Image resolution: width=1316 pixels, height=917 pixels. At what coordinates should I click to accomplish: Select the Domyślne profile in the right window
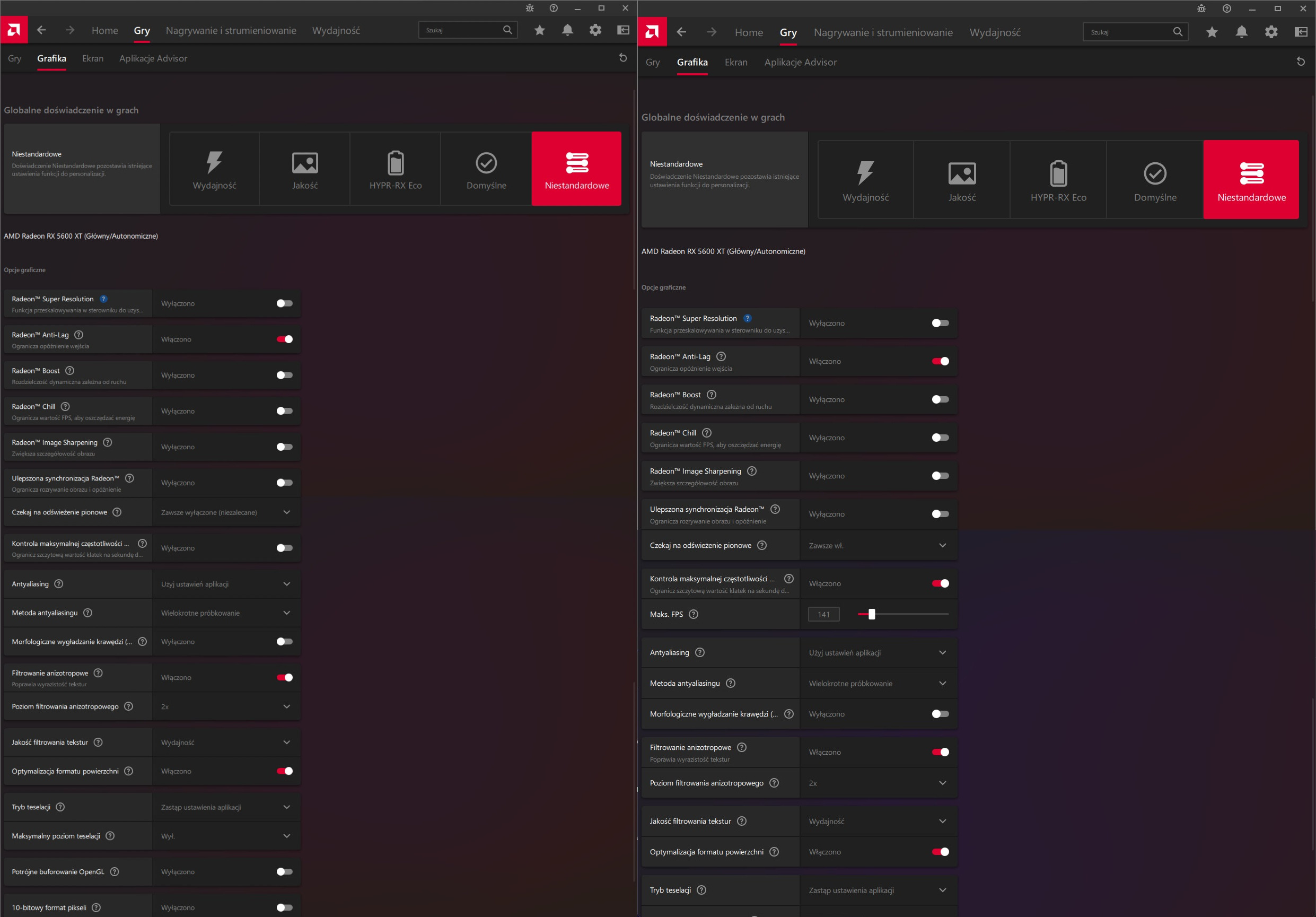(1154, 180)
